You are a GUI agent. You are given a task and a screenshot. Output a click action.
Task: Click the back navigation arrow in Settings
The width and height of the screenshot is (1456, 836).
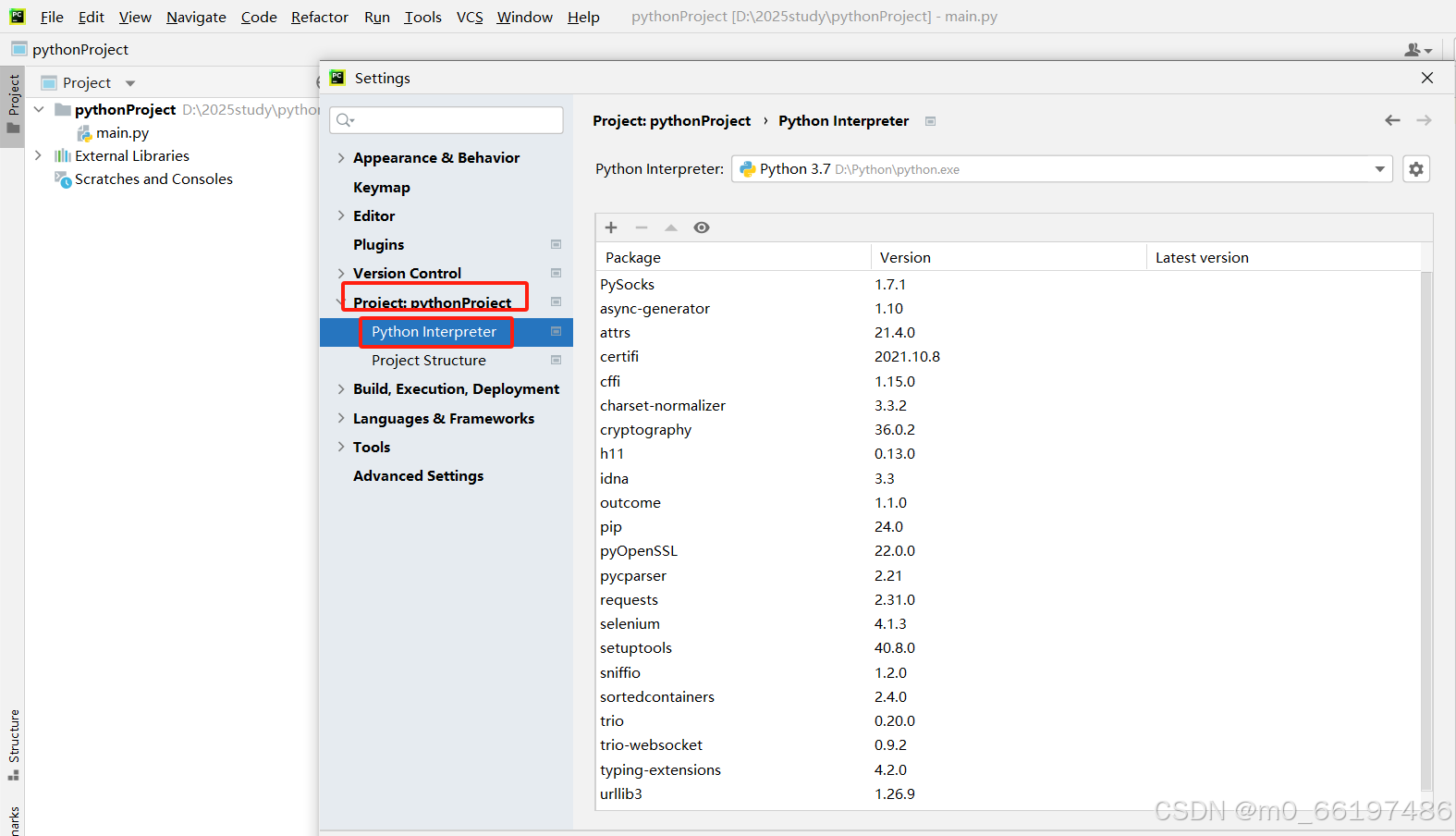pyautogui.click(x=1392, y=120)
